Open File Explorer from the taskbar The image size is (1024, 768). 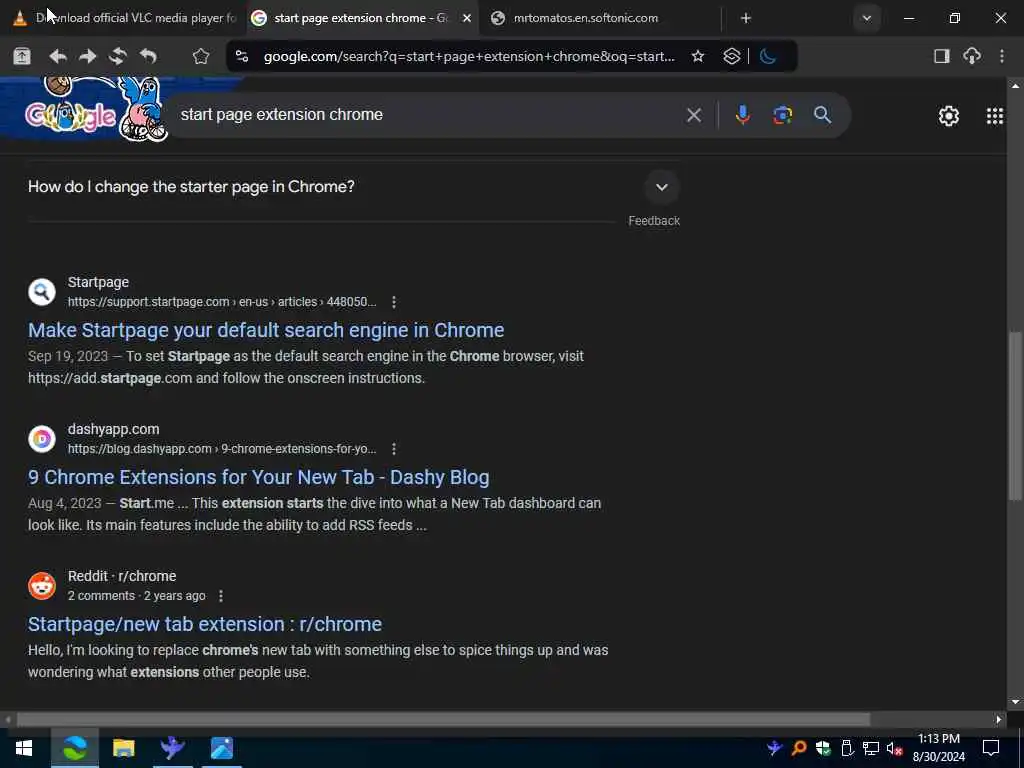123,748
